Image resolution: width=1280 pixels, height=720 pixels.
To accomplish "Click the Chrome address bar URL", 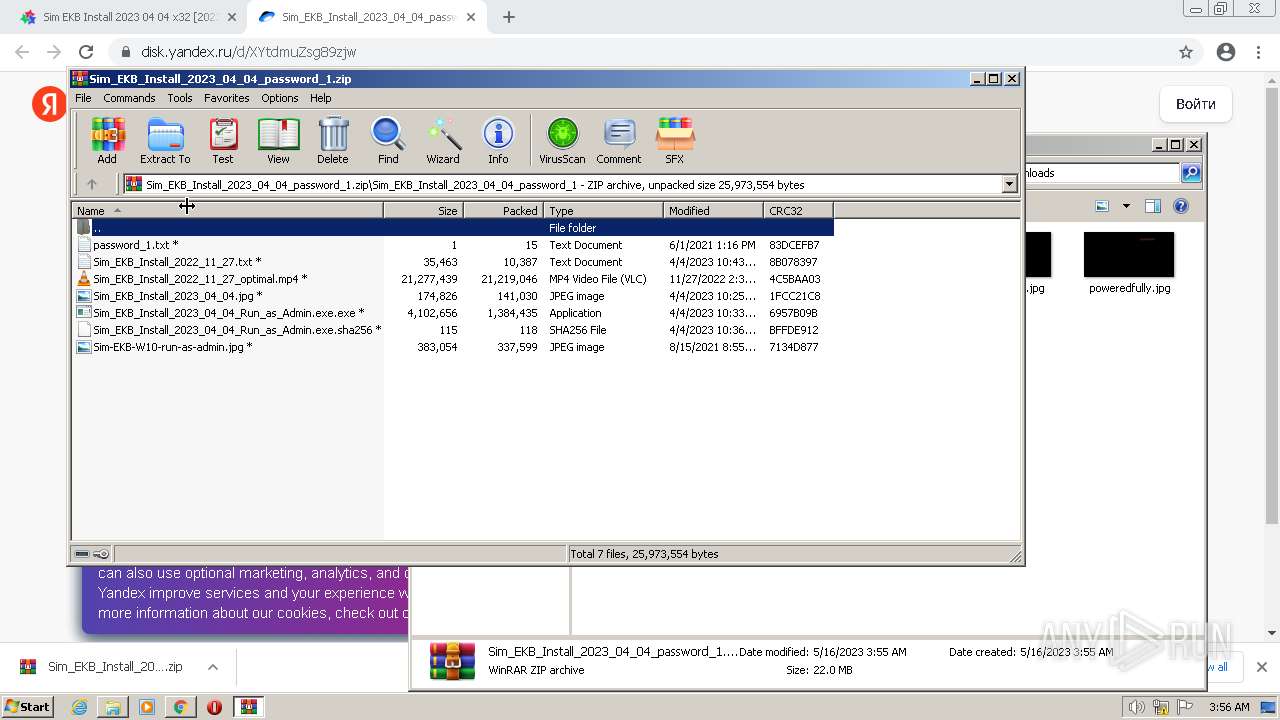I will [248, 52].
